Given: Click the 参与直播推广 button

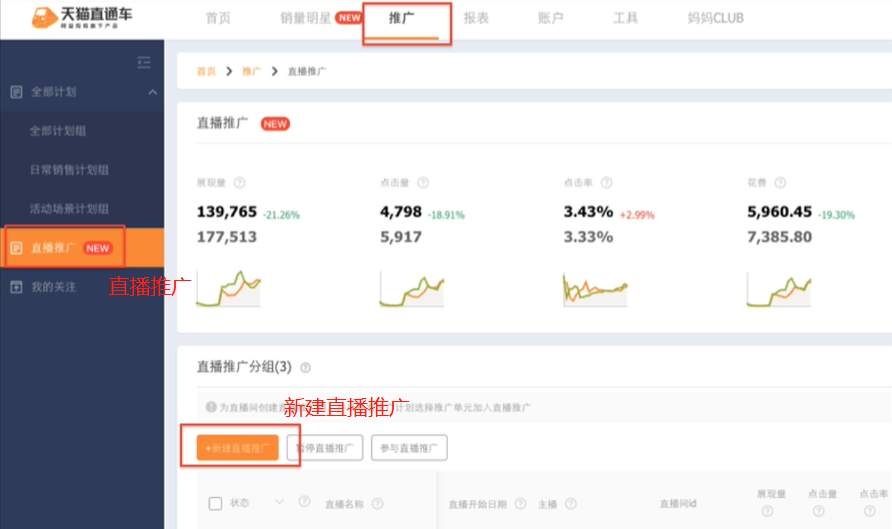Looking at the screenshot, I should (x=409, y=448).
